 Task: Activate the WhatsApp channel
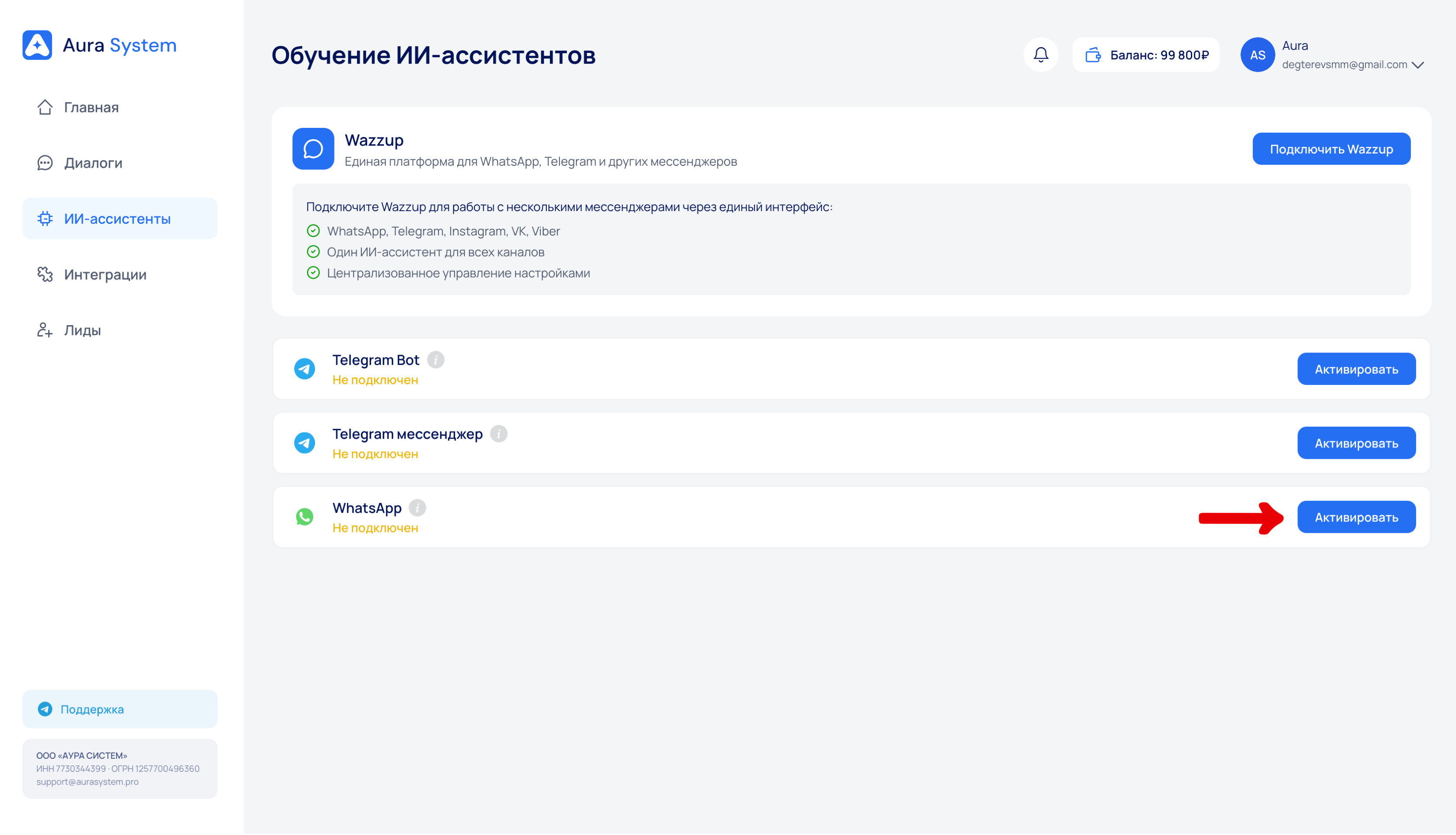click(x=1356, y=517)
